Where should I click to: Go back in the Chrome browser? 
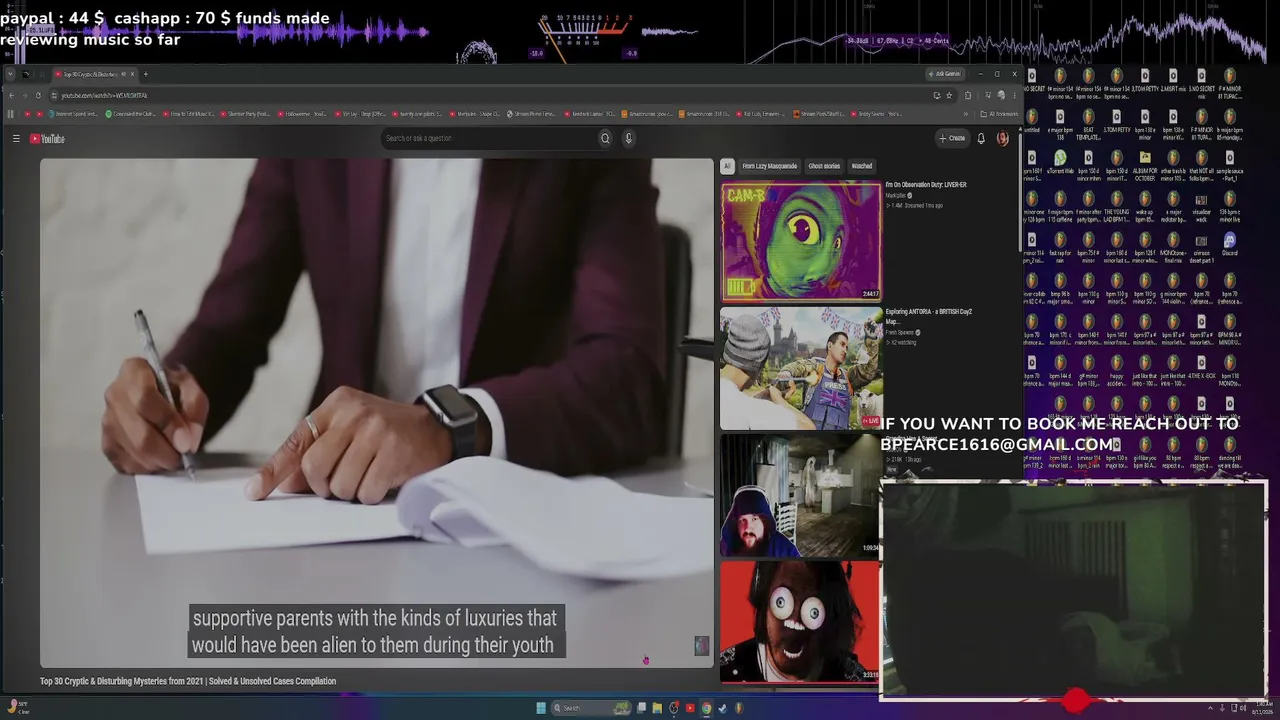click(11, 95)
